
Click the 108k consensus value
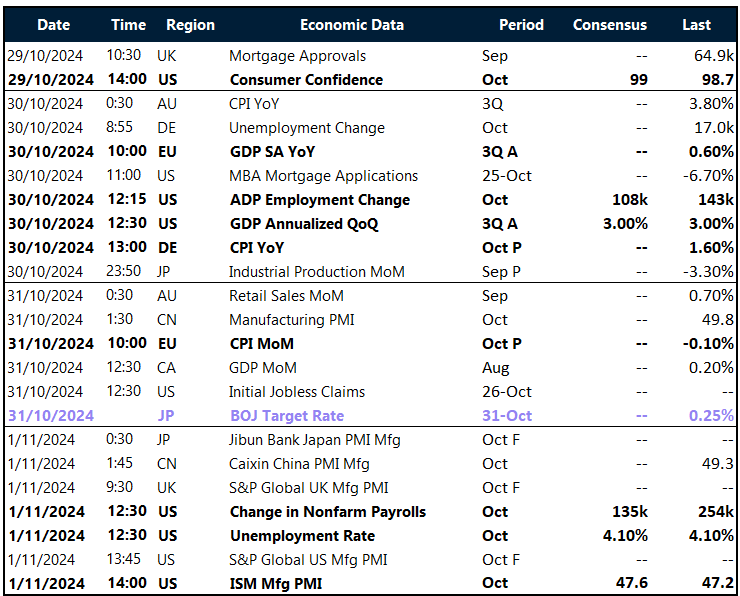[629, 200]
